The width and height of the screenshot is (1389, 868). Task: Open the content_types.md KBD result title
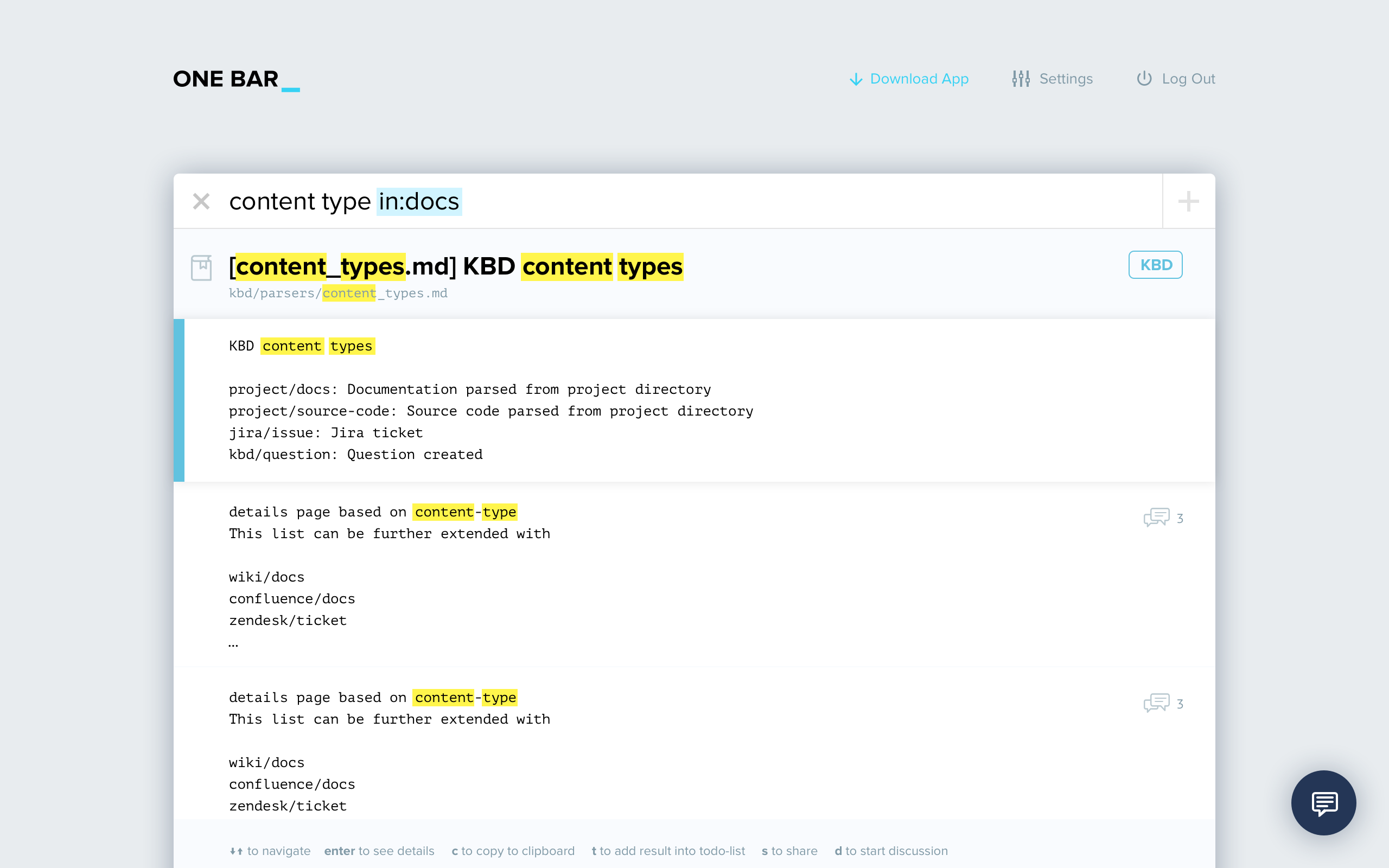click(x=456, y=267)
